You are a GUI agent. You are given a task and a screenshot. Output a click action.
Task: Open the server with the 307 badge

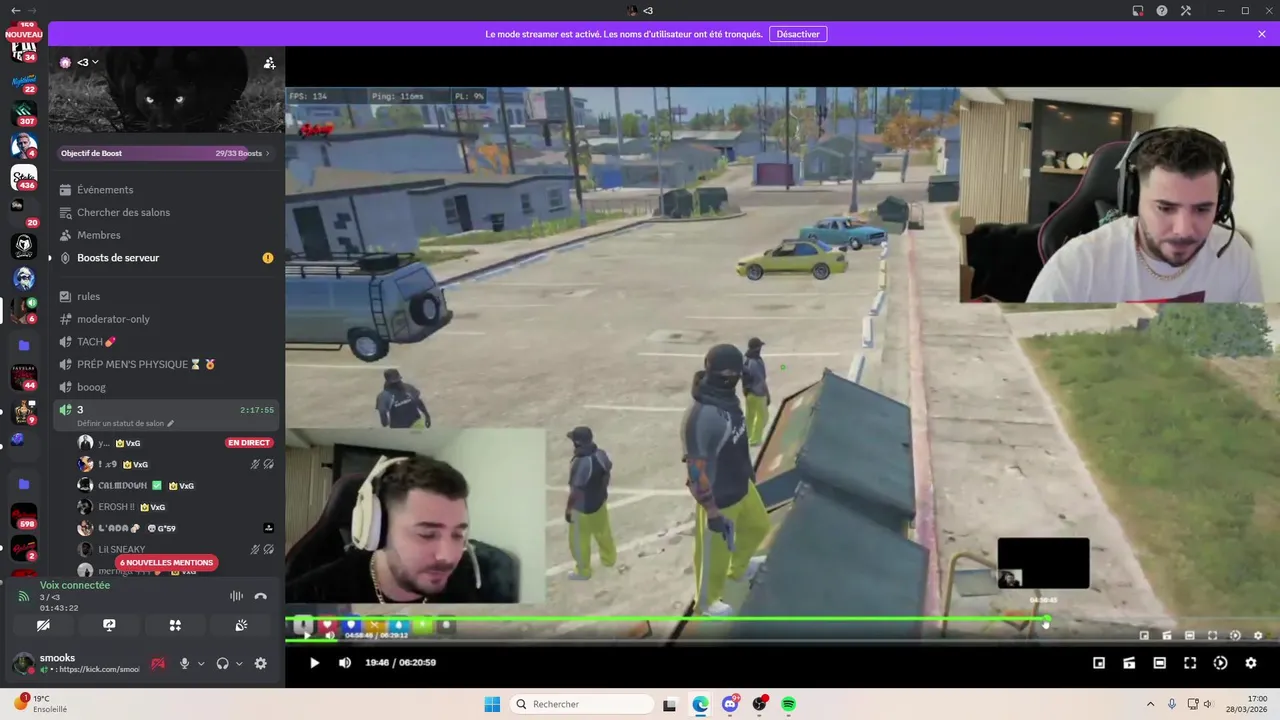click(x=24, y=113)
